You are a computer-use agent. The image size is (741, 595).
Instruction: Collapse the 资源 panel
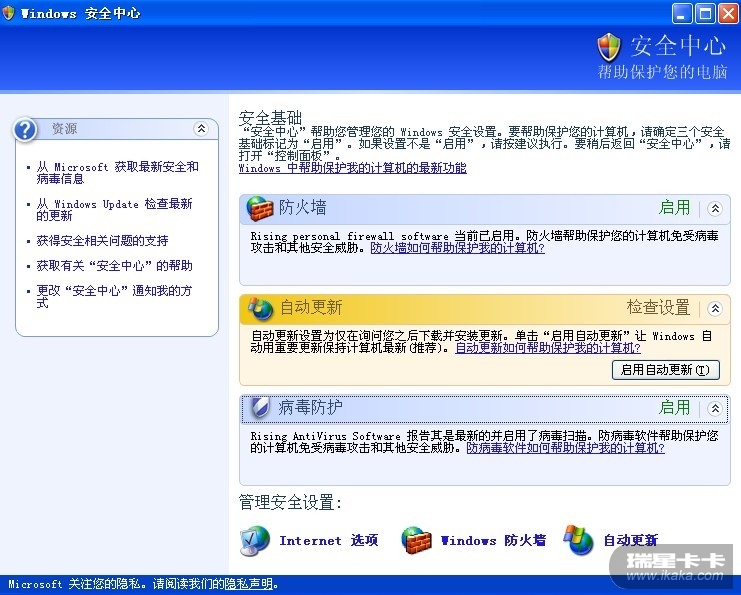(201, 129)
